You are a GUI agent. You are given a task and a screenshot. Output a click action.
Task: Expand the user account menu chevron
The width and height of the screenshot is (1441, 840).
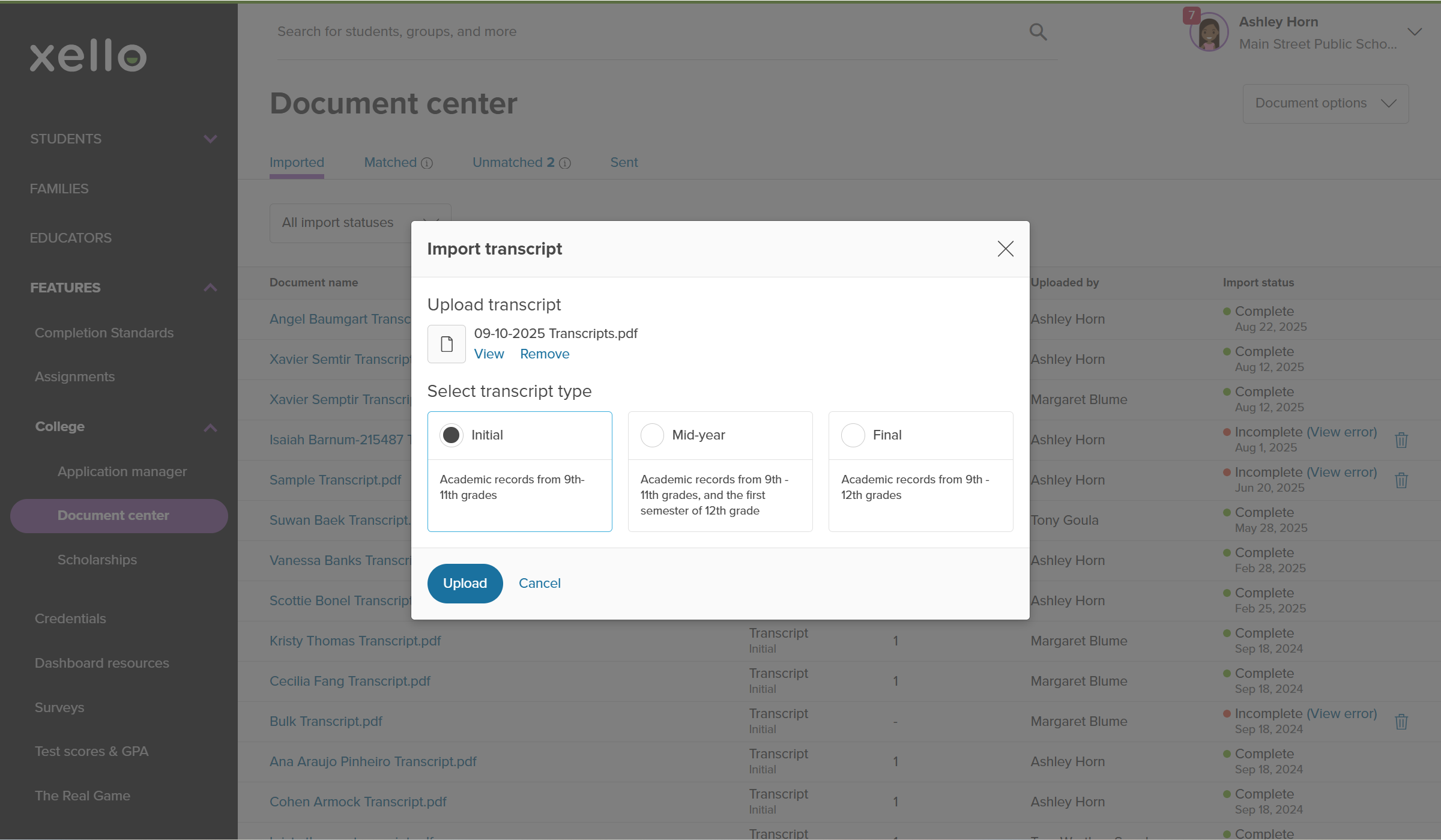click(1415, 32)
